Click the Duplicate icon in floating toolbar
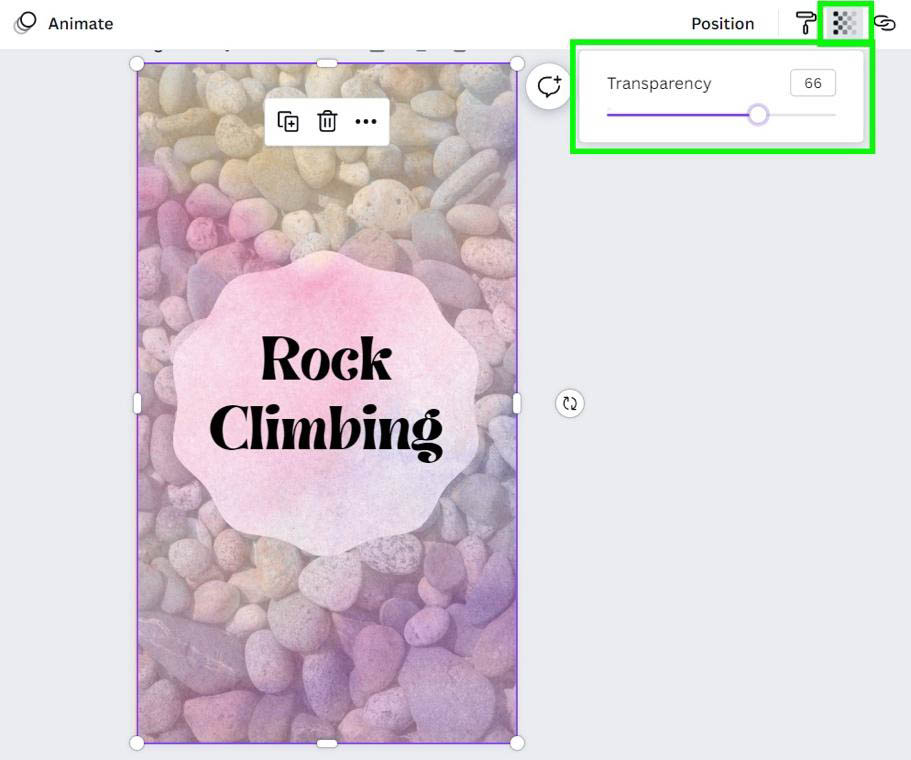Image resolution: width=911 pixels, height=760 pixels. pyautogui.click(x=288, y=121)
